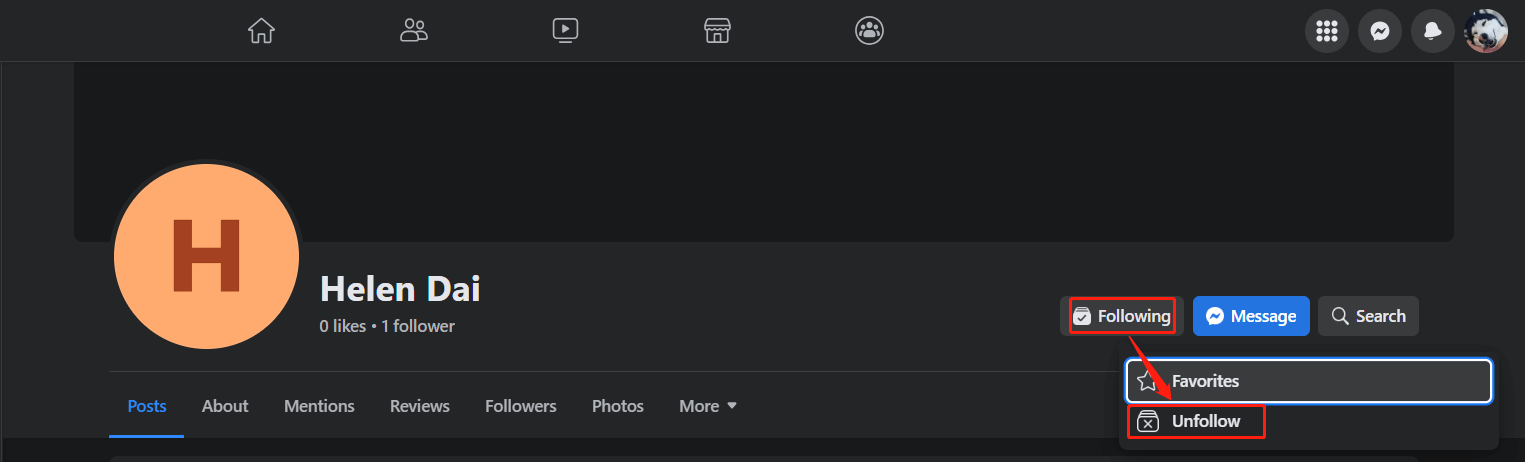The image size is (1525, 462).
Task: Toggle the Following dropdown button
Action: pyautogui.click(x=1122, y=316)
